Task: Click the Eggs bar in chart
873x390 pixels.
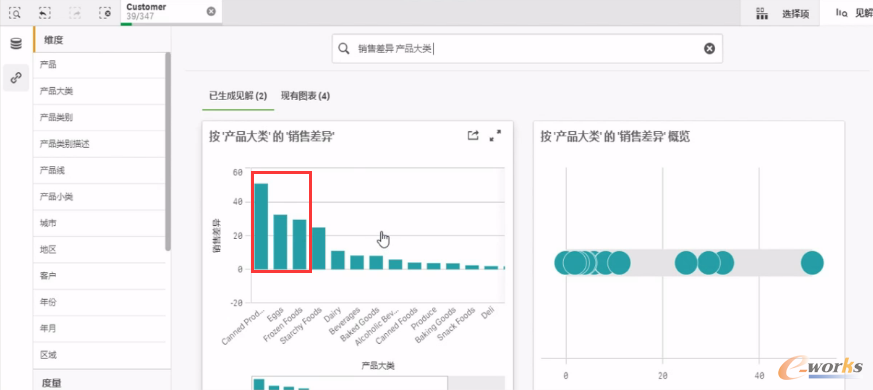Action: [x=280, y=242]
